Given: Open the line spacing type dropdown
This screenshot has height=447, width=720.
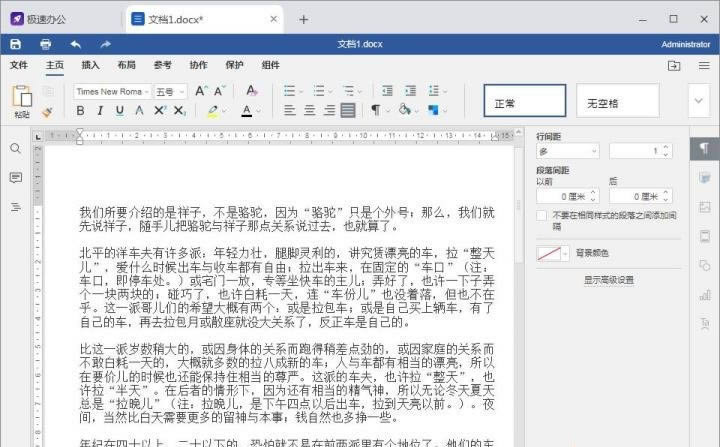Looking at the screenshot, I should click(567, 151).
